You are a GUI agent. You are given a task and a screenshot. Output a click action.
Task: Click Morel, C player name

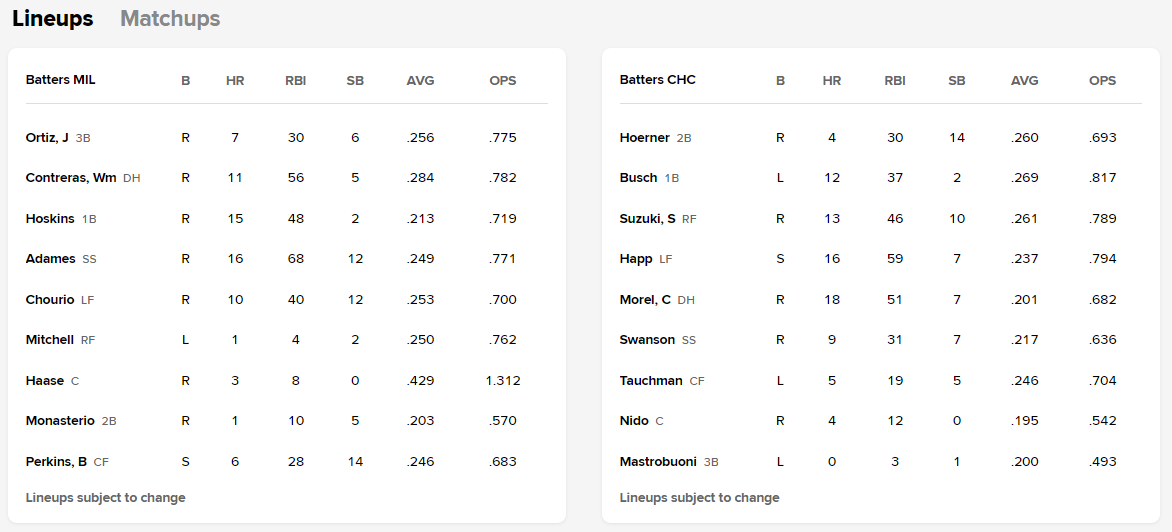click(645, 300)
